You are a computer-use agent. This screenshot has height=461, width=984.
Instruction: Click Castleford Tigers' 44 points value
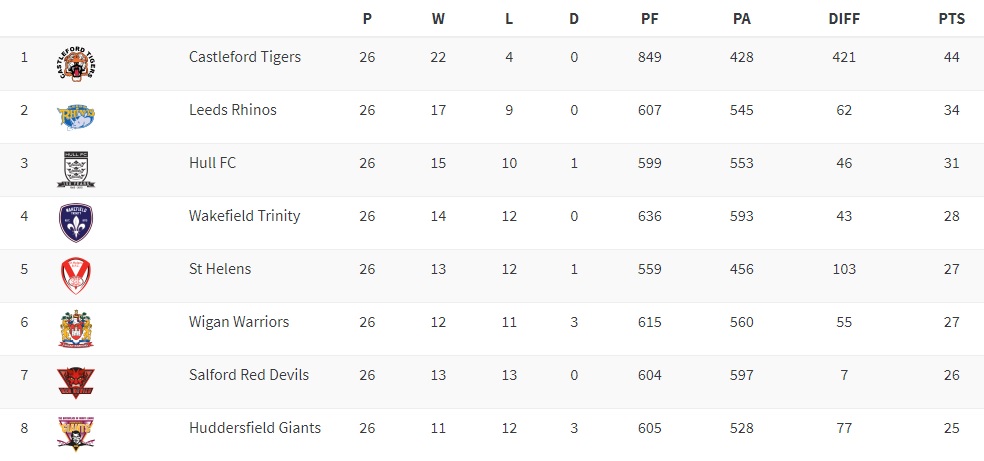tap(951, 57)
